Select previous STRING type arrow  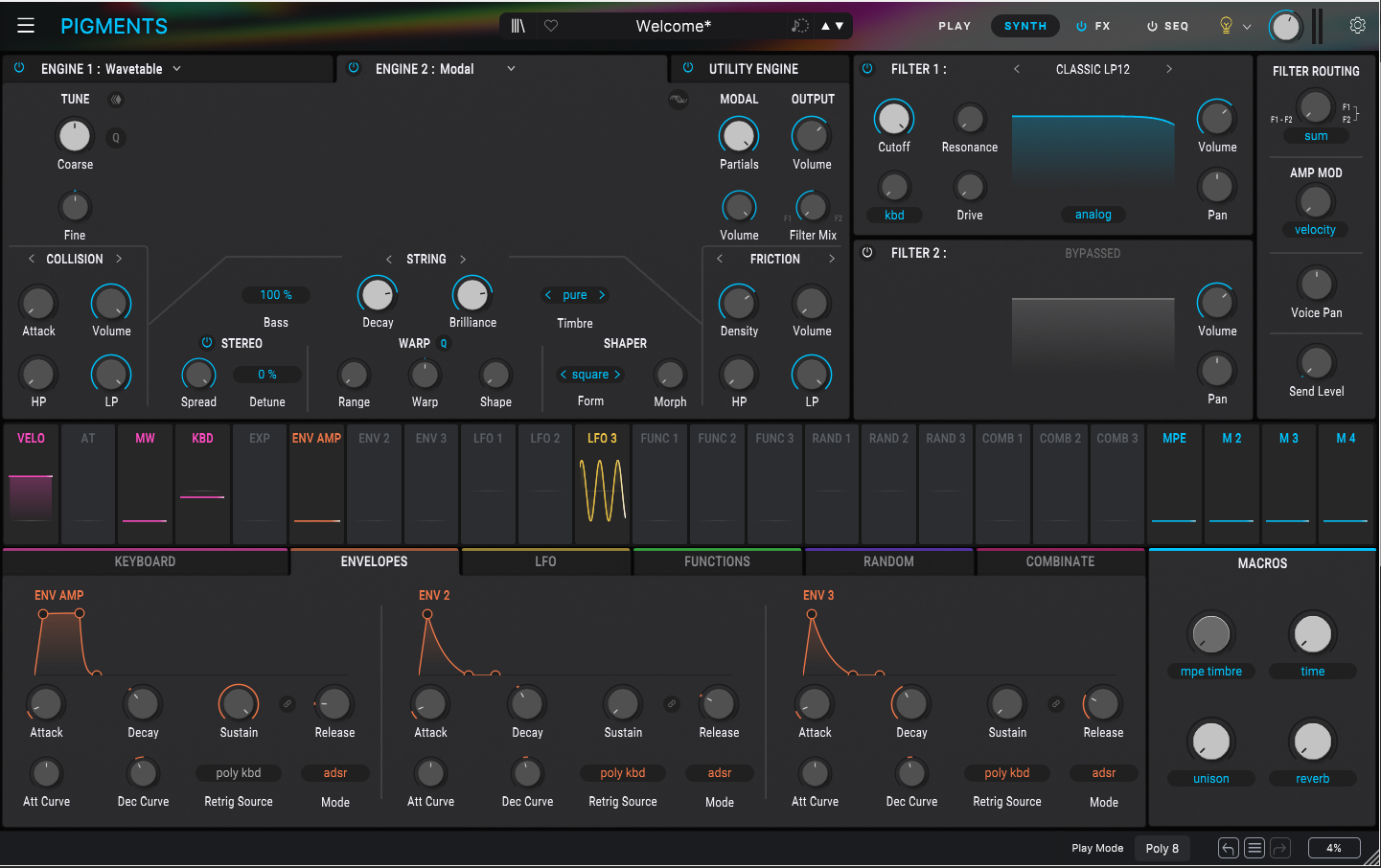pos(389,260)
